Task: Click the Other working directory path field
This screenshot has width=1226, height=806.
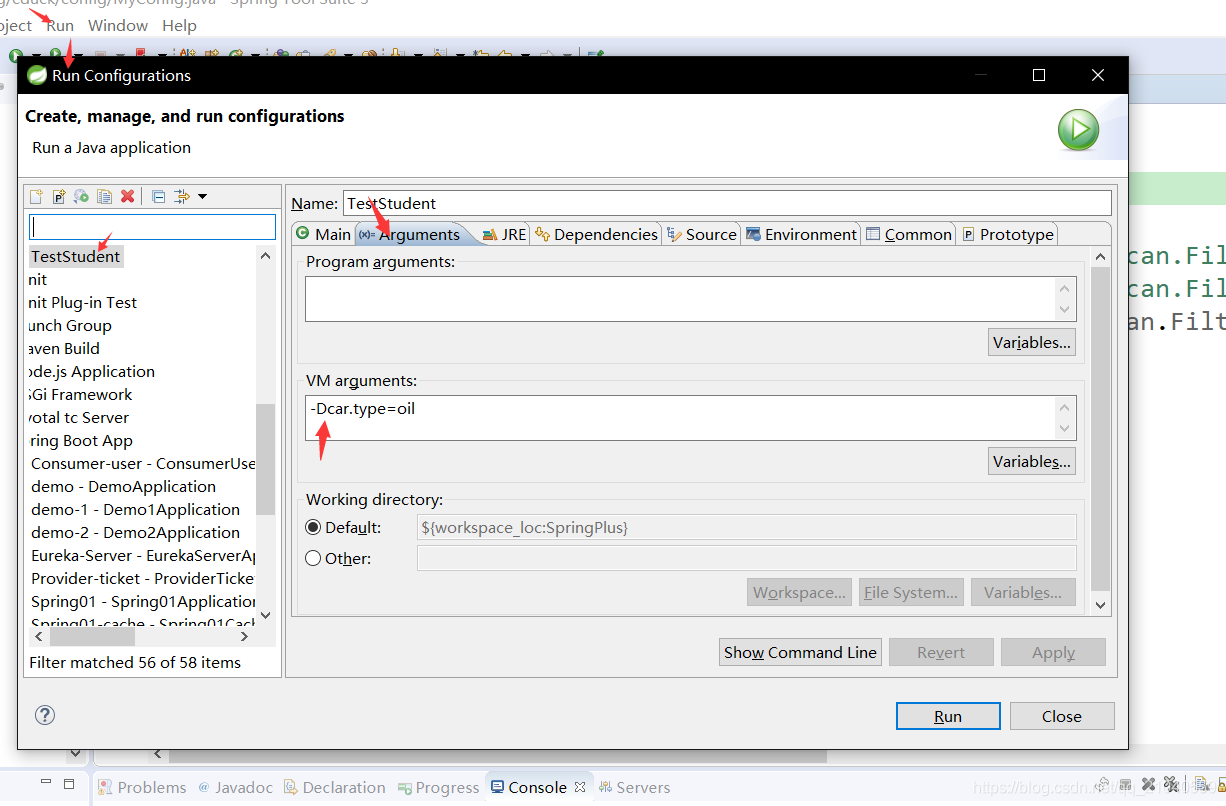Action: (x=746, y=558)
